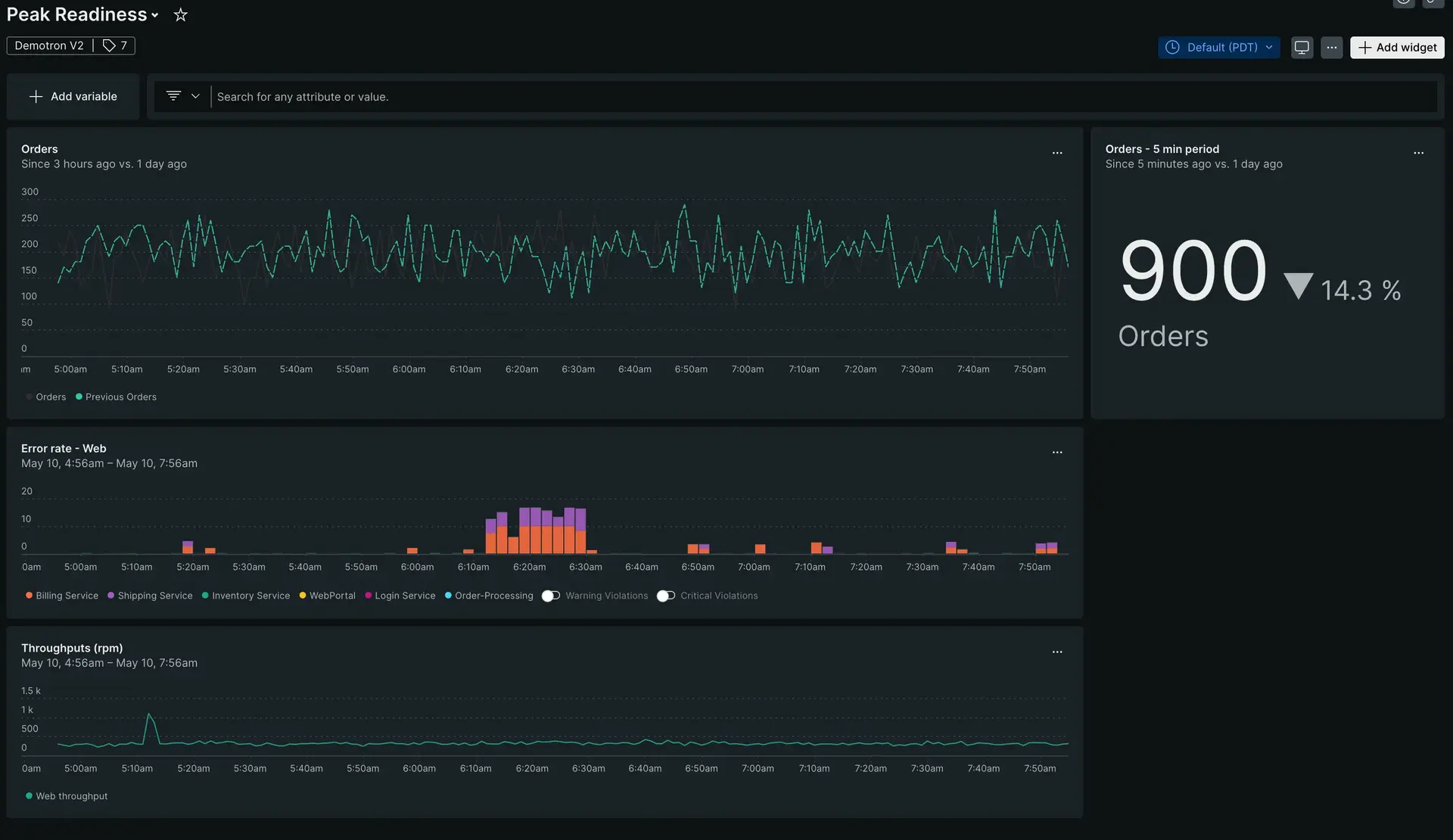Screen dimensions: 1453x840
Task: Open TV mode display icon
Action: pyautogui.click(x=1302, y=48)
